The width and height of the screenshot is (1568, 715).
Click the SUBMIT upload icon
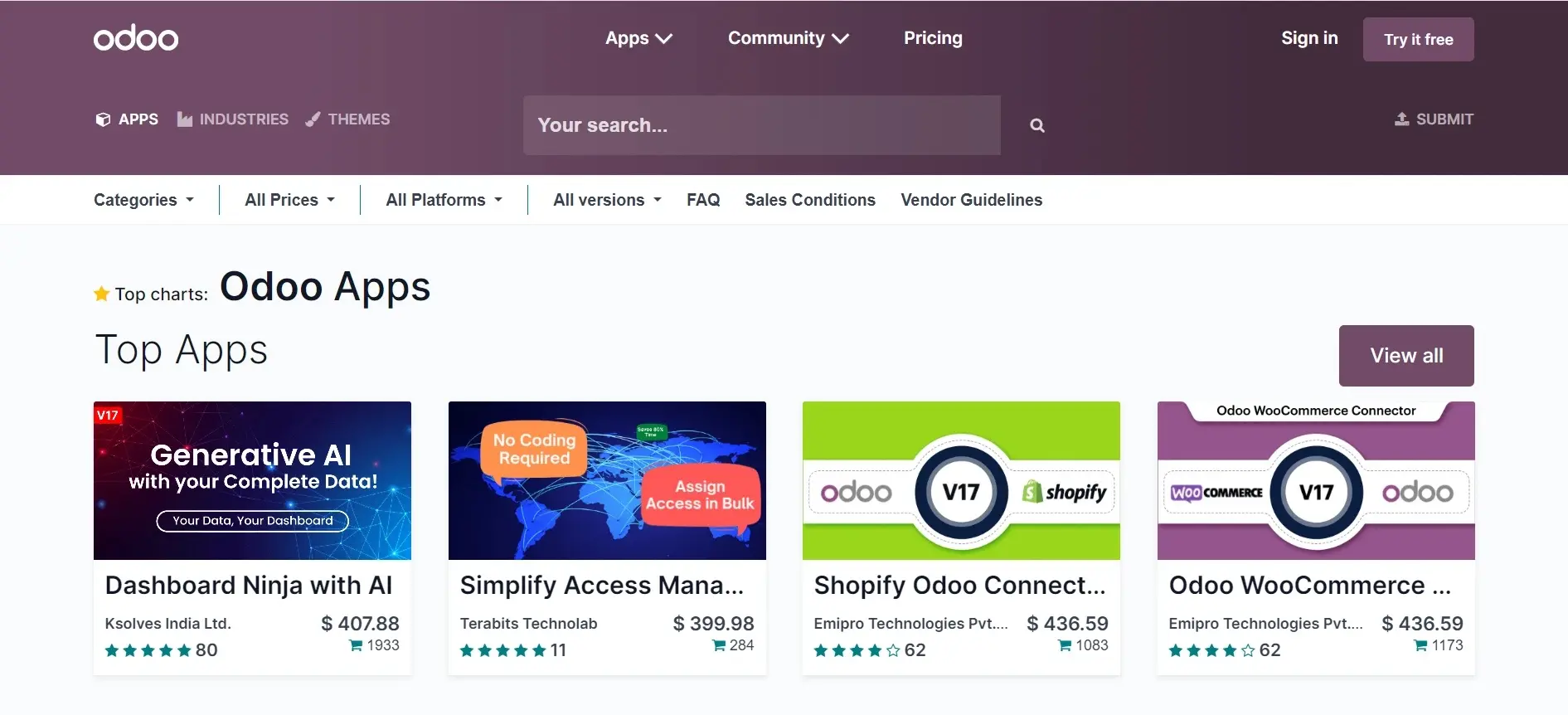click(1400, 118)
